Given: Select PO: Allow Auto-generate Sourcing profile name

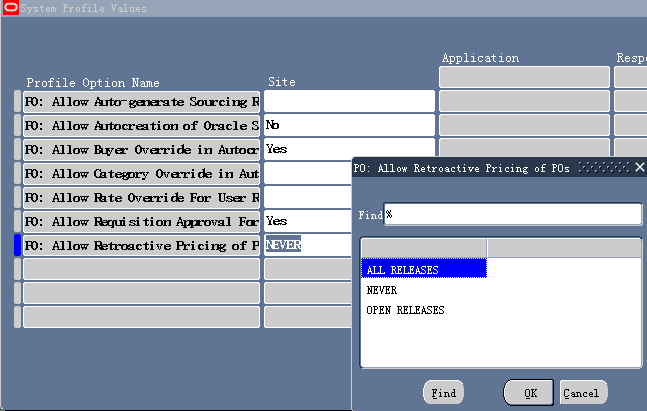Looking at the screenshot, I should pos(142,102).
